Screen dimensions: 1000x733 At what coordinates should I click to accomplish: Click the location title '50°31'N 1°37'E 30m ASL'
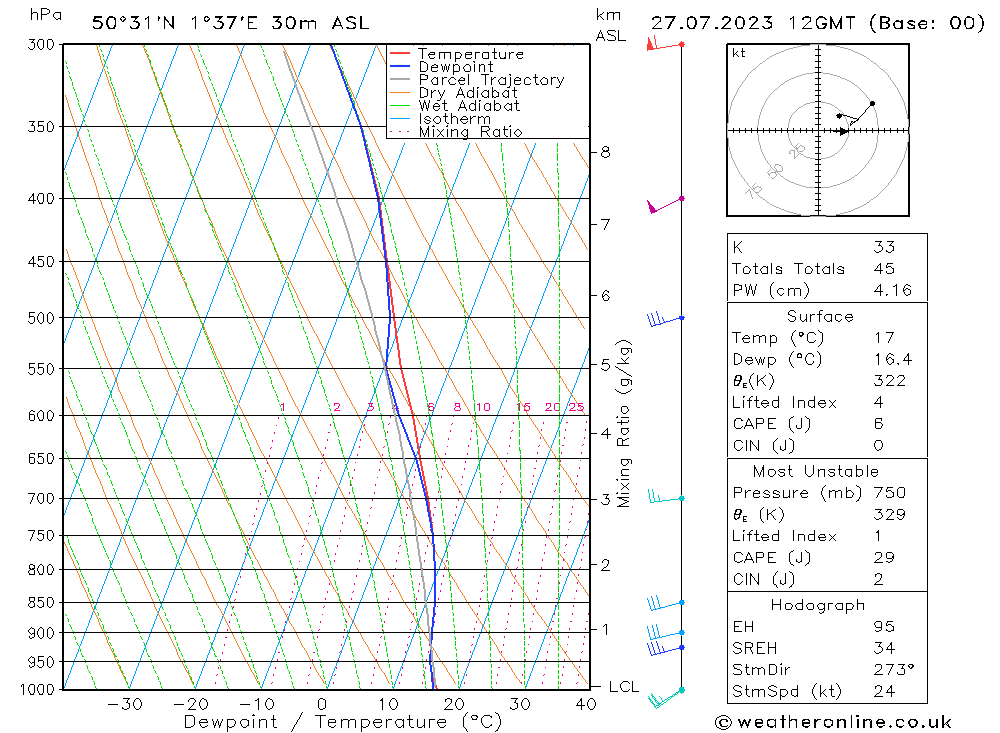(x=230, y=23)
